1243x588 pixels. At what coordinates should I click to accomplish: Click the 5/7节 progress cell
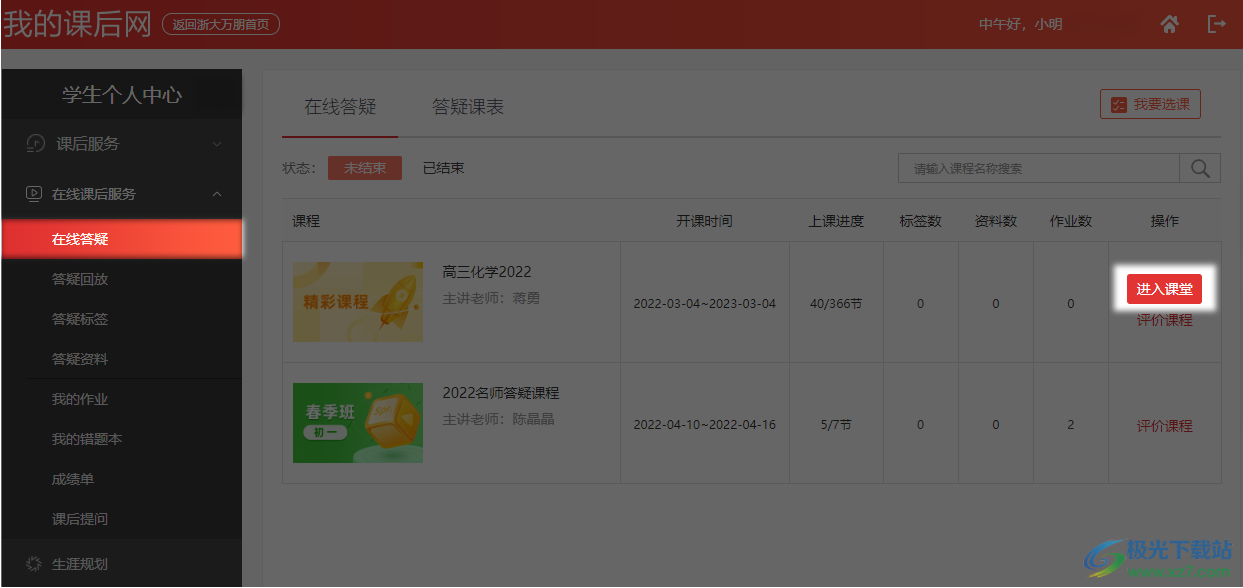pyautogui.click(x=836, y=425)
